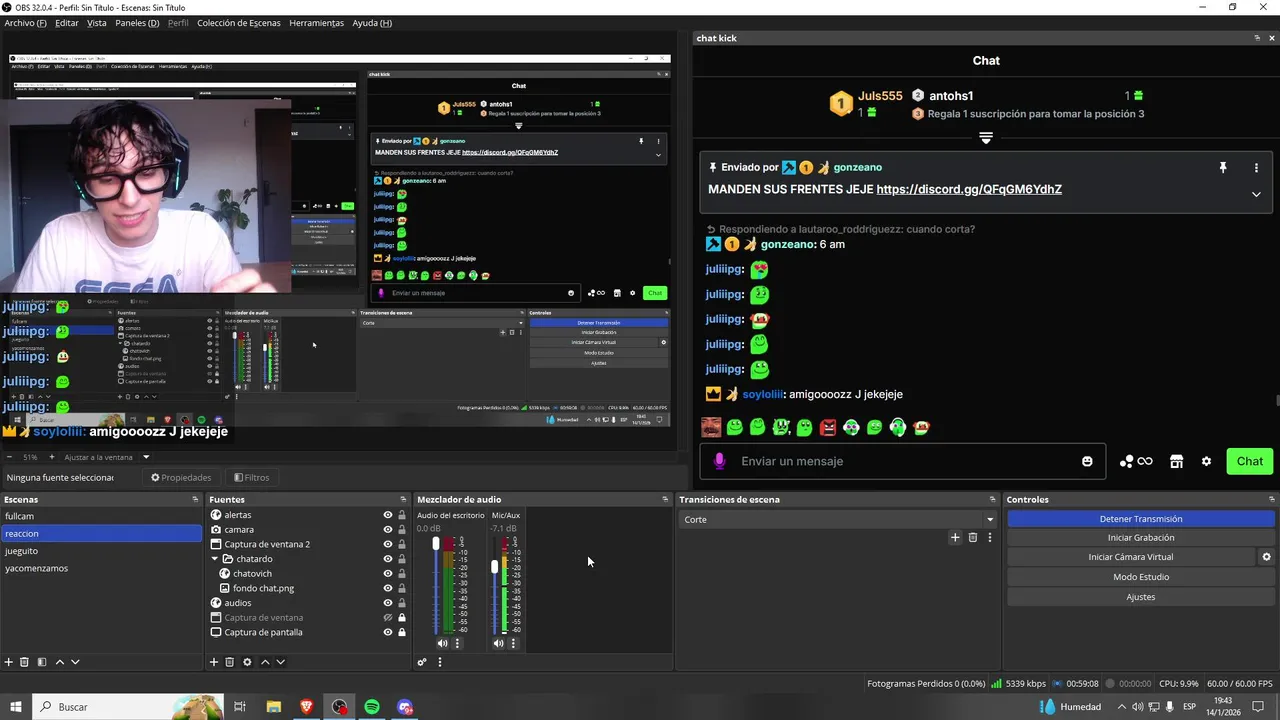Open Colección de Escenas menu
The height and width of the screenshot is (720, 1280).
click(x=239, y=23)
